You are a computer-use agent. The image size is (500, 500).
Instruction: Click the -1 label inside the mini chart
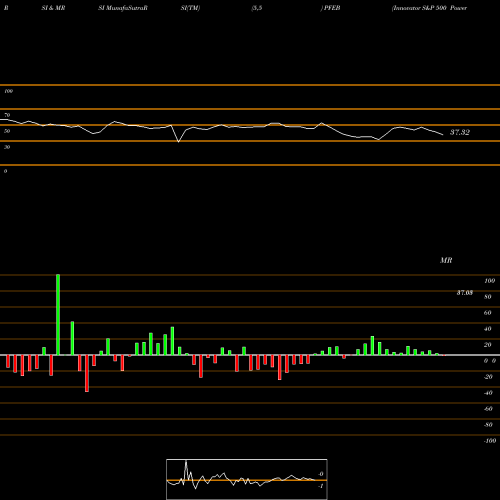(320, 486)
